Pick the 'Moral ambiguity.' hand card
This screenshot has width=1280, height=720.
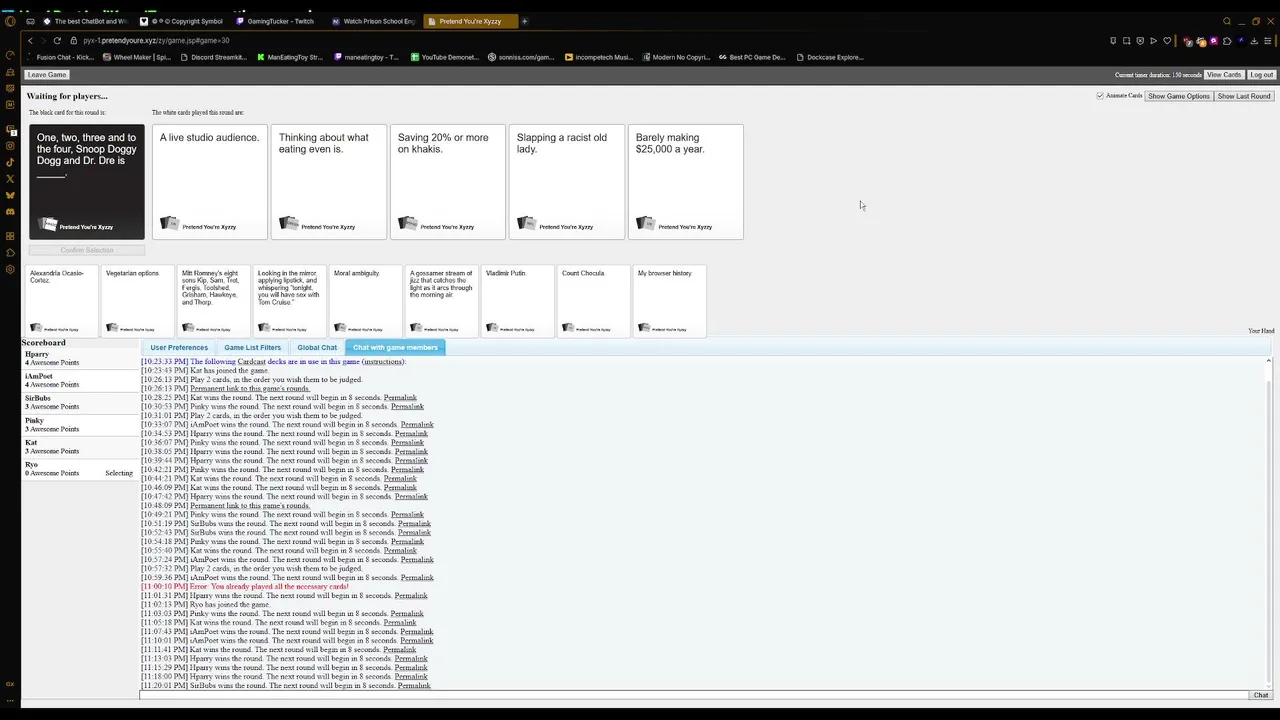[366, 301]
